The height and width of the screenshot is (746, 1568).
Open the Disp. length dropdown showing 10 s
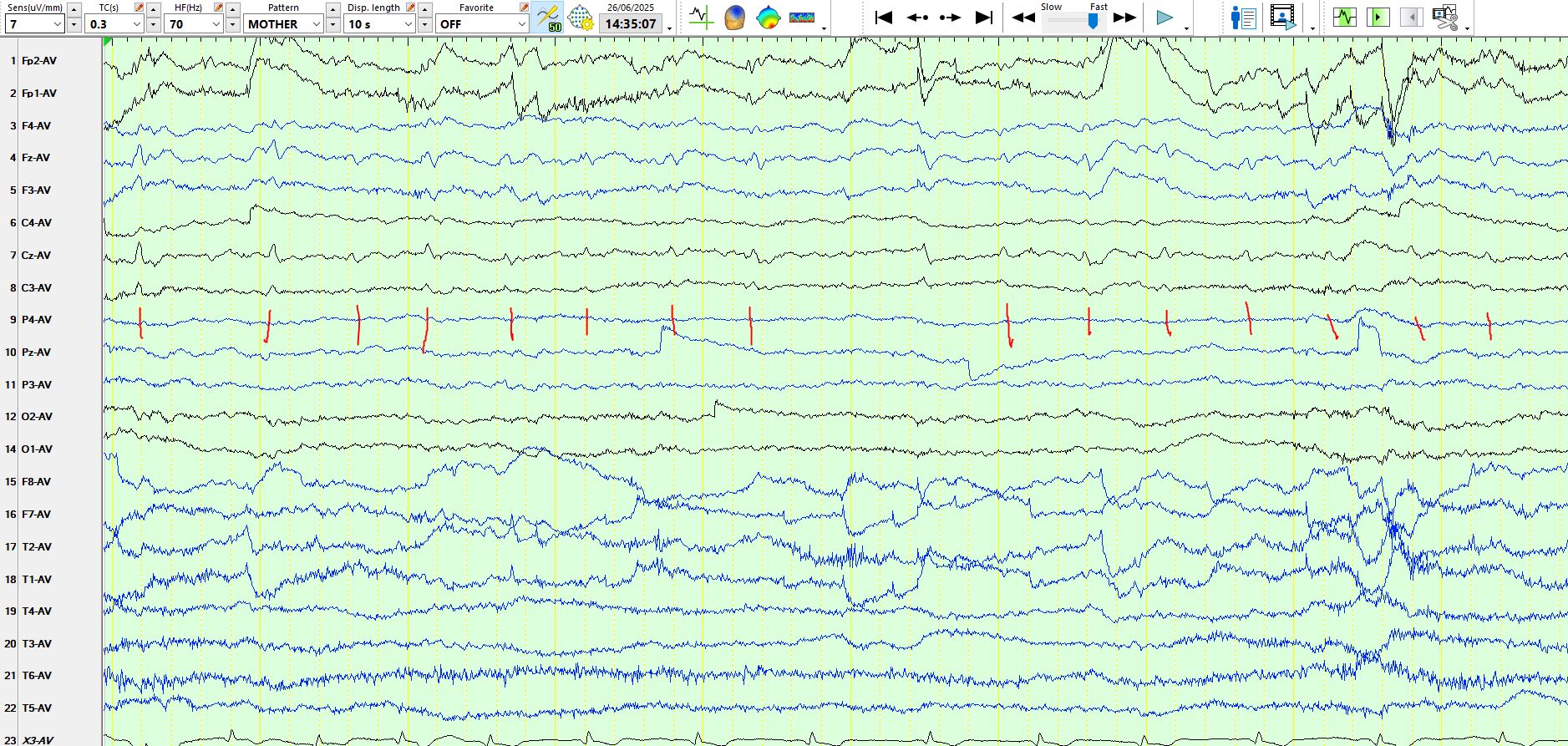click(380, 24)
